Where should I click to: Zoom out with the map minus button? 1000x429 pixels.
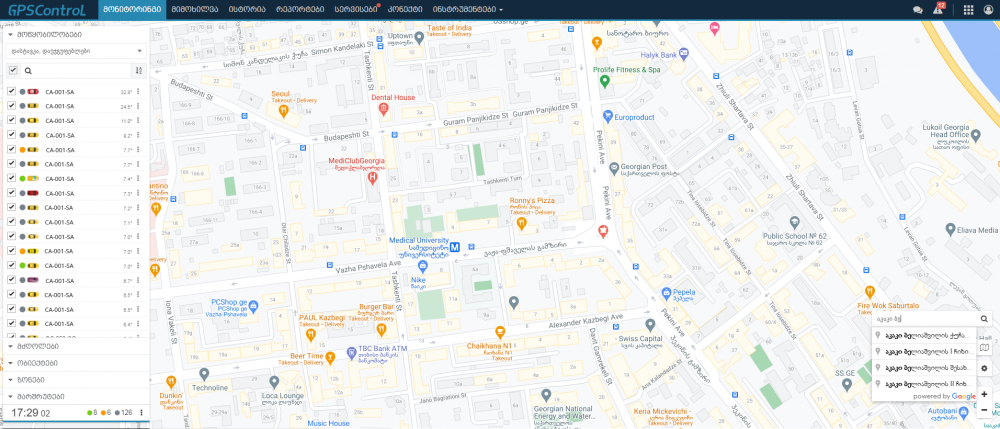click(x=984, y=410)
